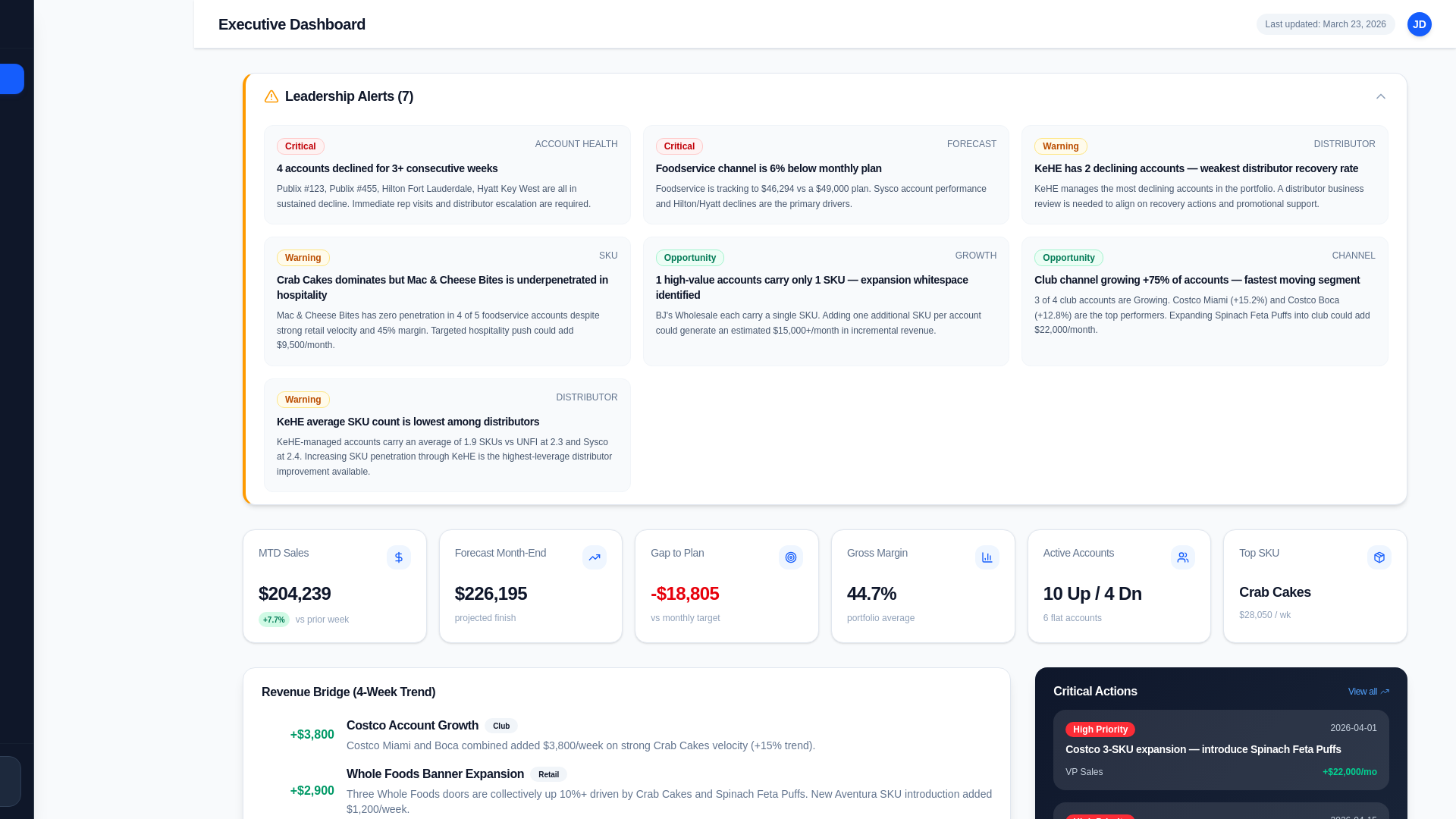1456x819 pixels.
Task: Click the people icon on Active Accounts card
Action: [1182, 557]
